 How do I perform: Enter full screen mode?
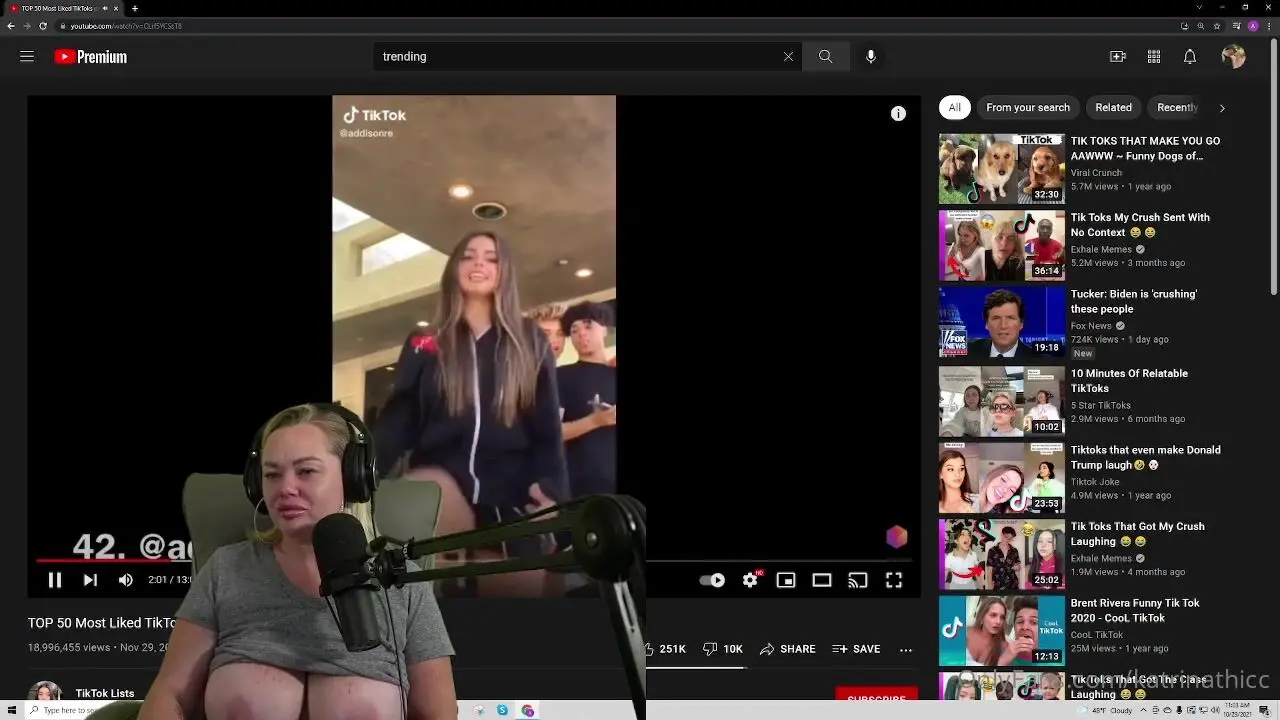894,580
